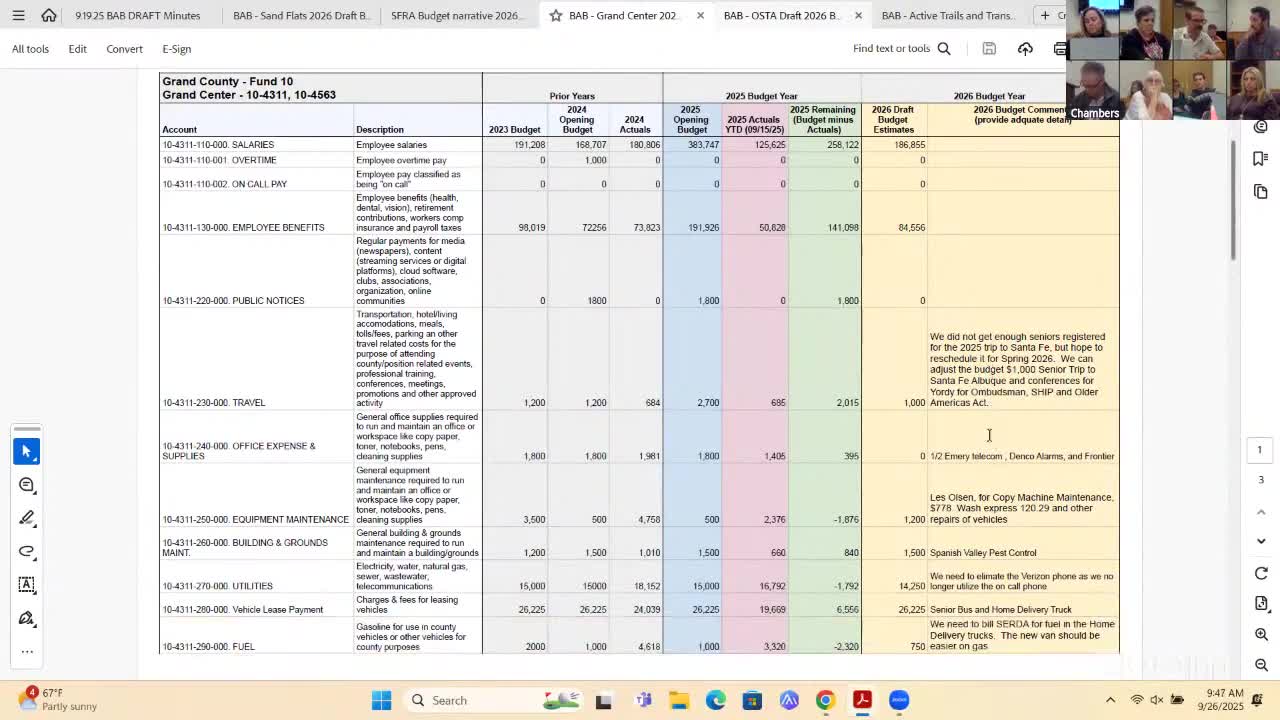This screenshot has width=1280, height=720.
Task: Open Google Chrome from the taskbar
Action: click(825, 700)
